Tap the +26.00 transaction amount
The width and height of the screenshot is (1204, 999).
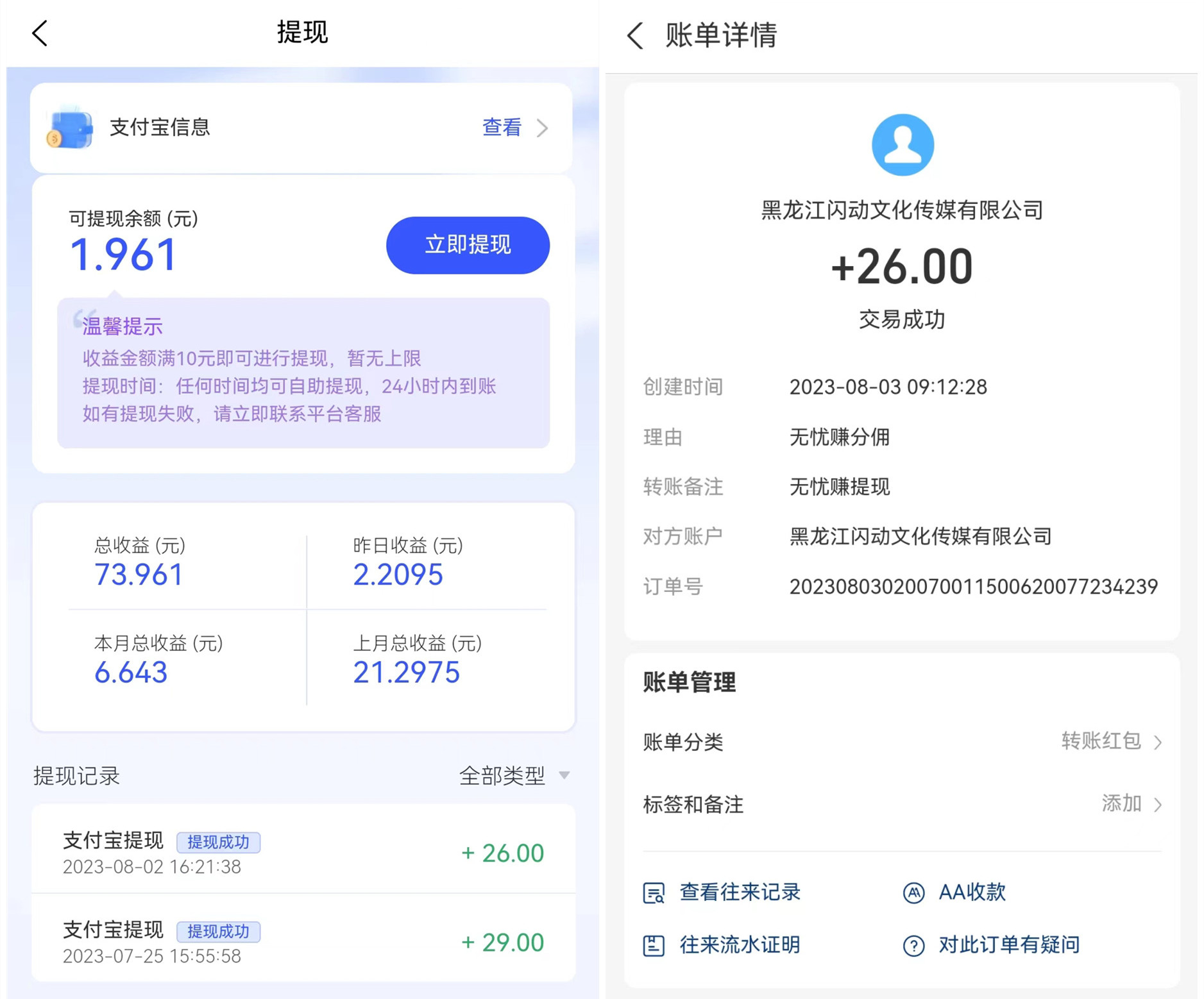pyautogui.click(x=901, y=266)
